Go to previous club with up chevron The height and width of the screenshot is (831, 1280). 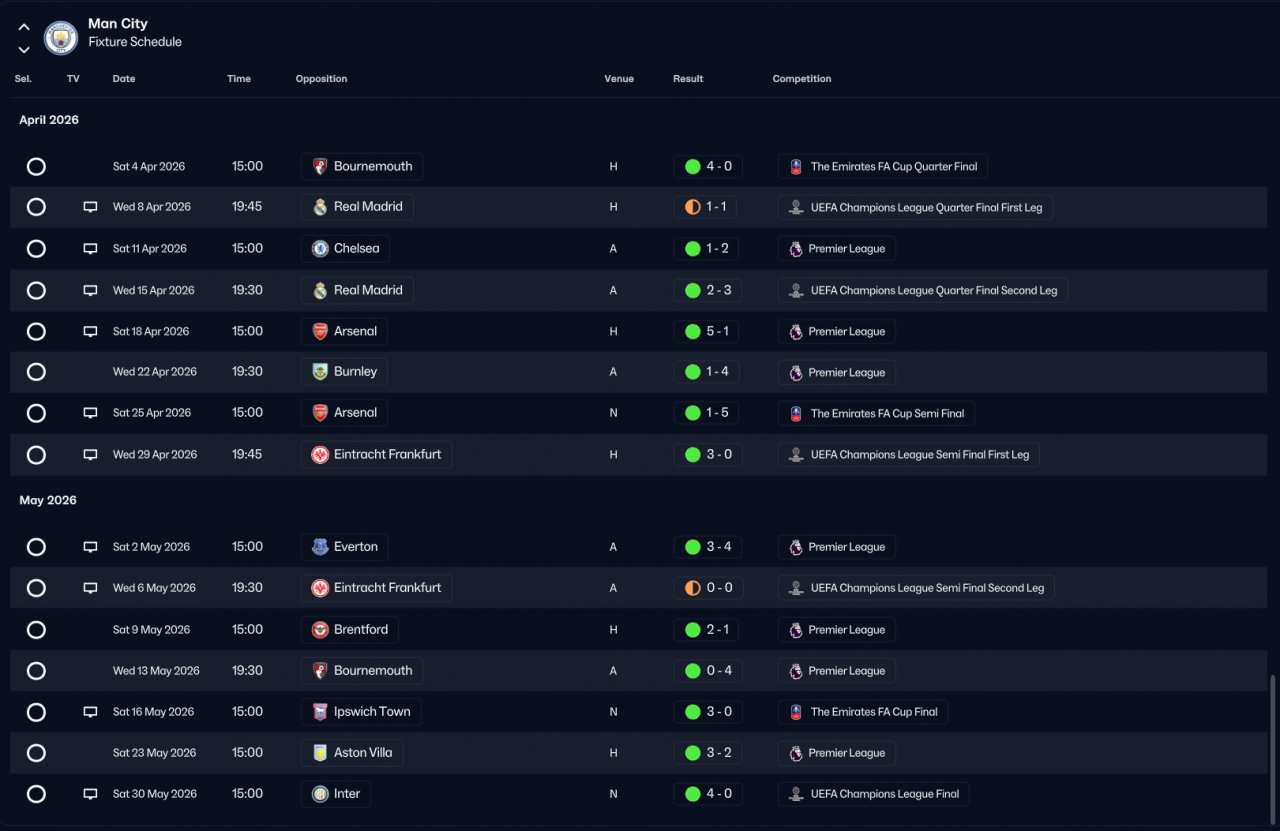(x=24, y=28)
